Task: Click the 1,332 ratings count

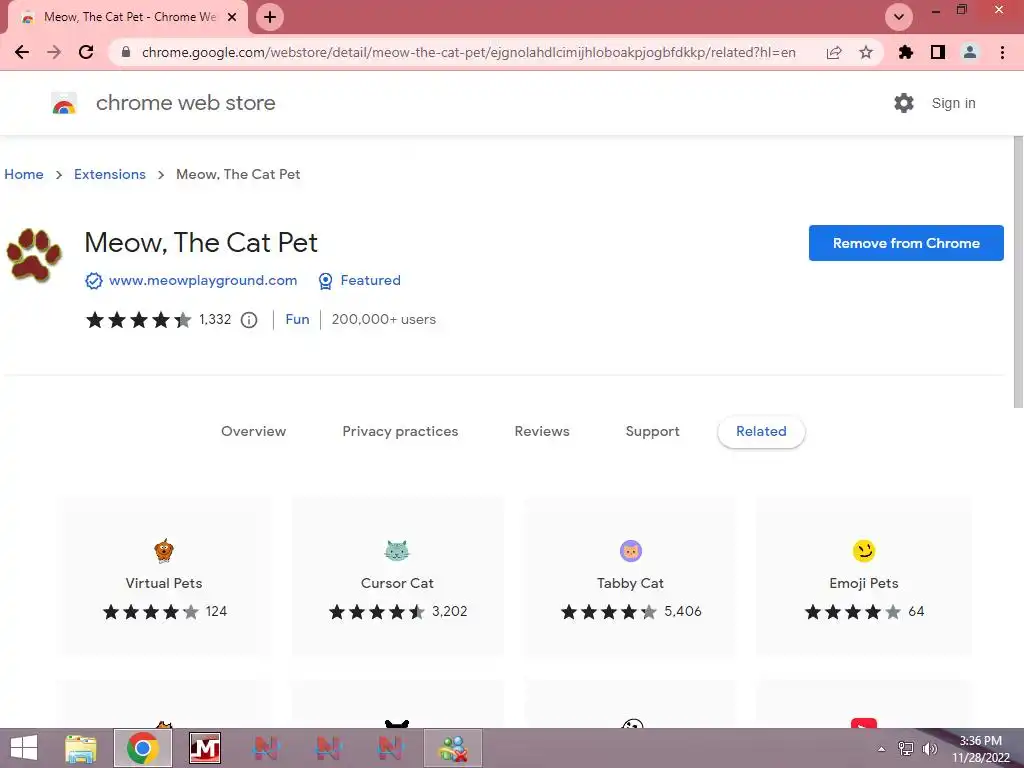Action: coord(215,319)
